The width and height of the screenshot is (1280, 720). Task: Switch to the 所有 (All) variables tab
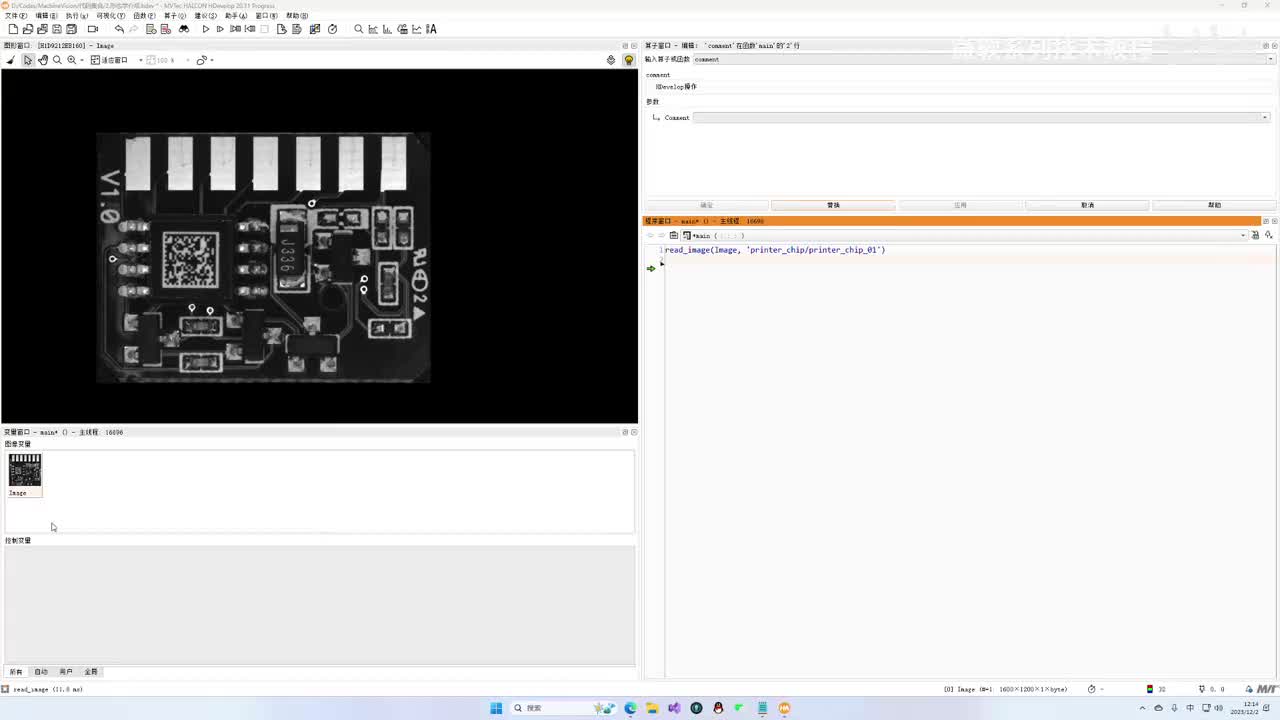coord(16,672)
